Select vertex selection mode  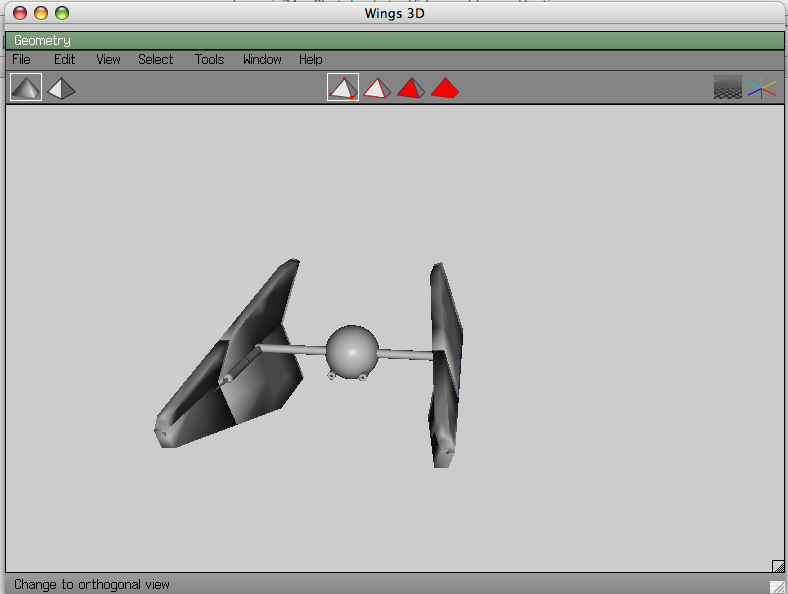tap(343, 88)
